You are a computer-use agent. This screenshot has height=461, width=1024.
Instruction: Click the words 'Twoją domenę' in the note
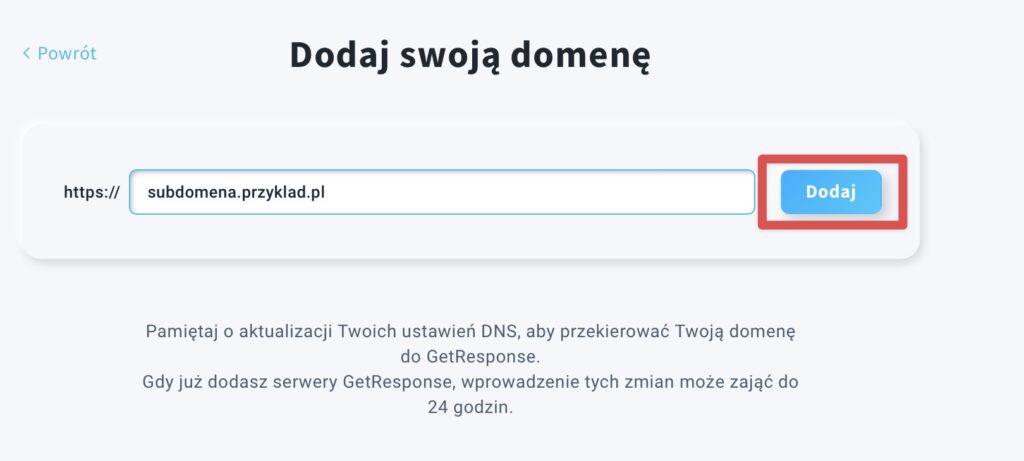[x=735, y=332]
